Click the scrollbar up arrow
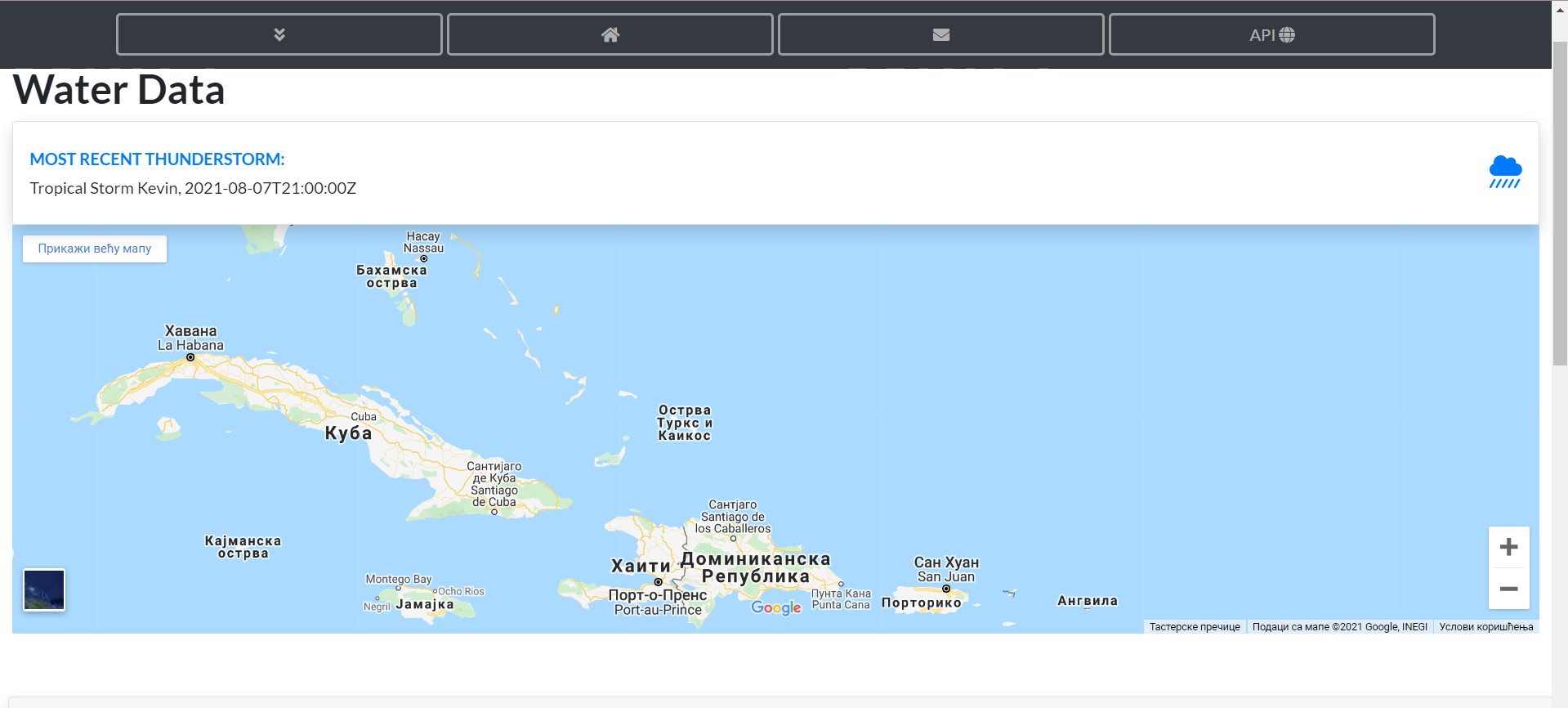This screenshot has height=708, width=1568. [x=1560, y=10]
